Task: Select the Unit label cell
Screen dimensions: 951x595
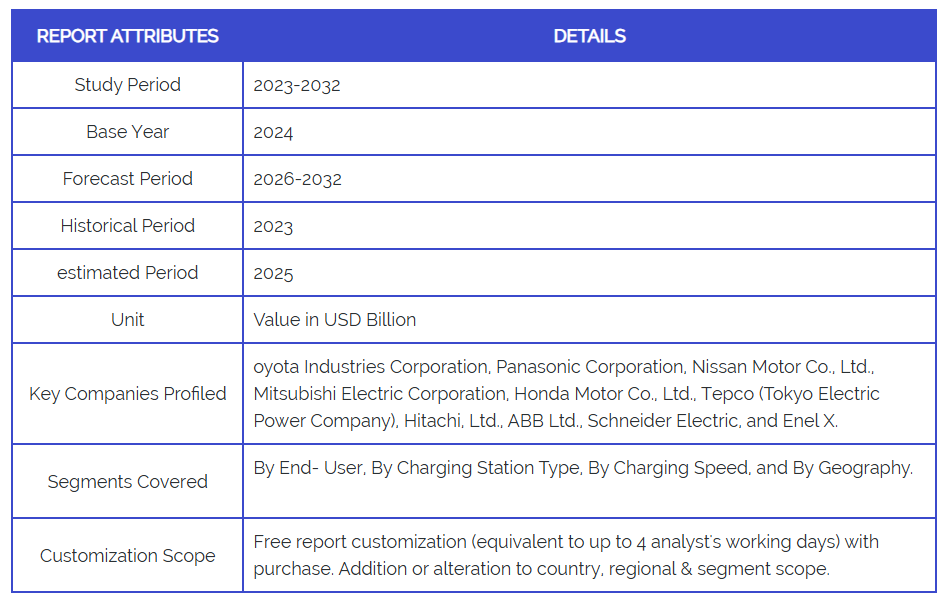Action: [127, 320]
